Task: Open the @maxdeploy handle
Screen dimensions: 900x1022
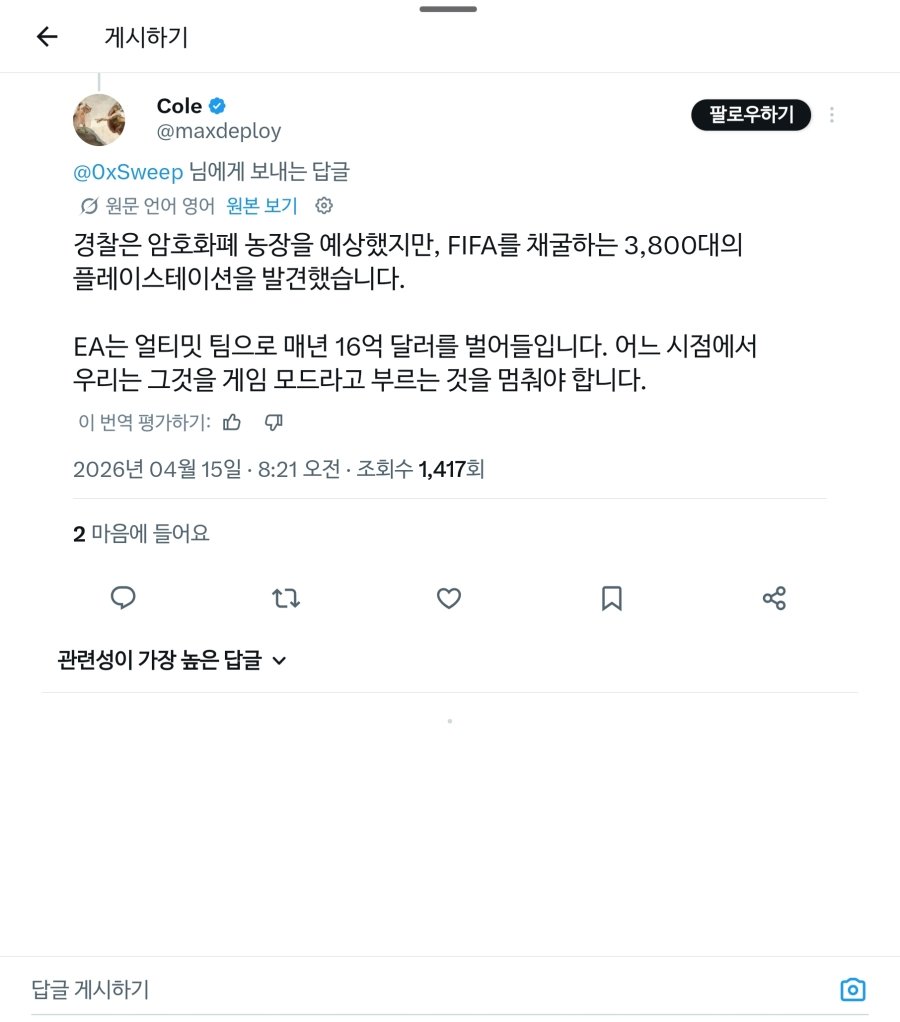Action: 219,131
